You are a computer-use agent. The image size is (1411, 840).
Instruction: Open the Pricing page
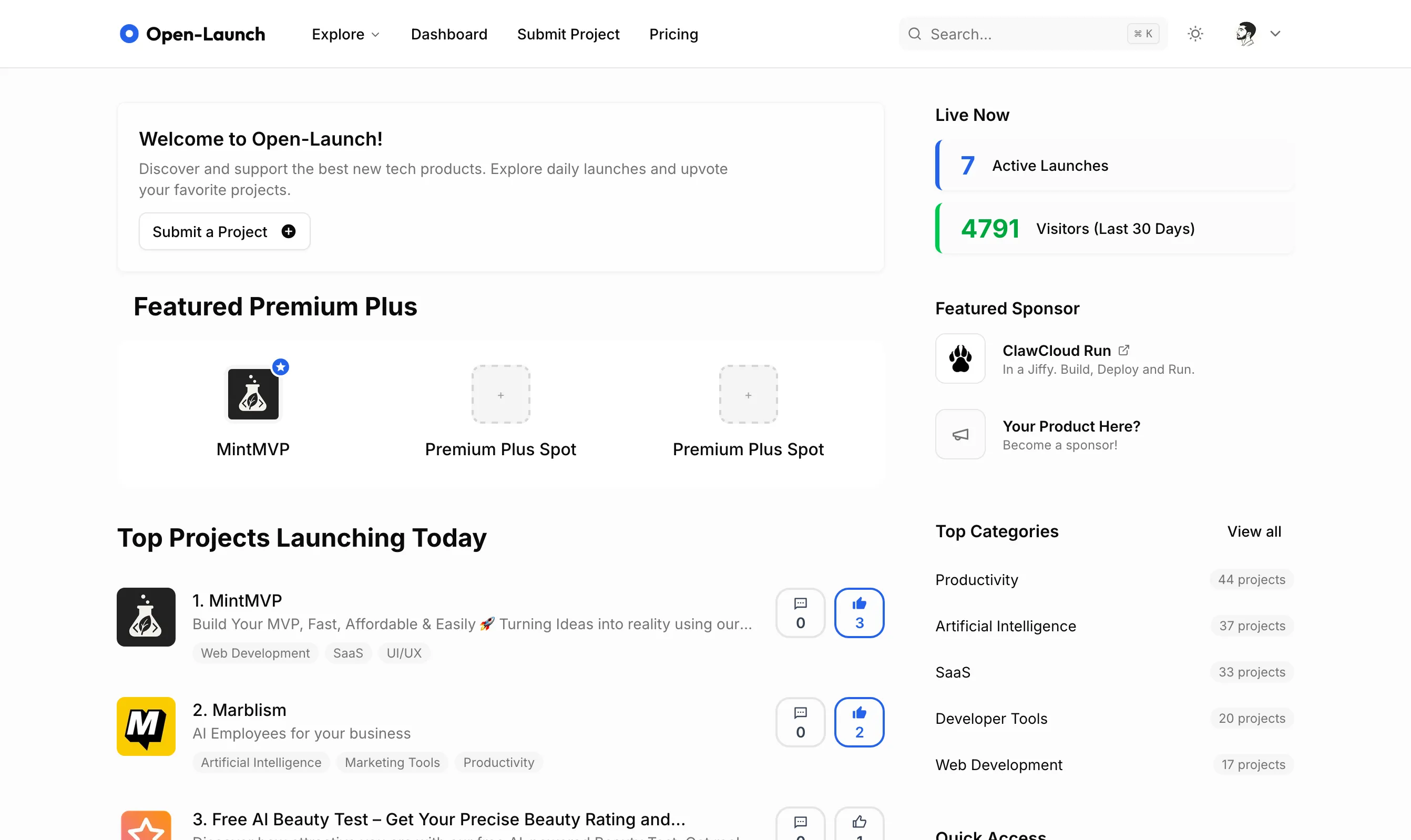coord(673,35)
